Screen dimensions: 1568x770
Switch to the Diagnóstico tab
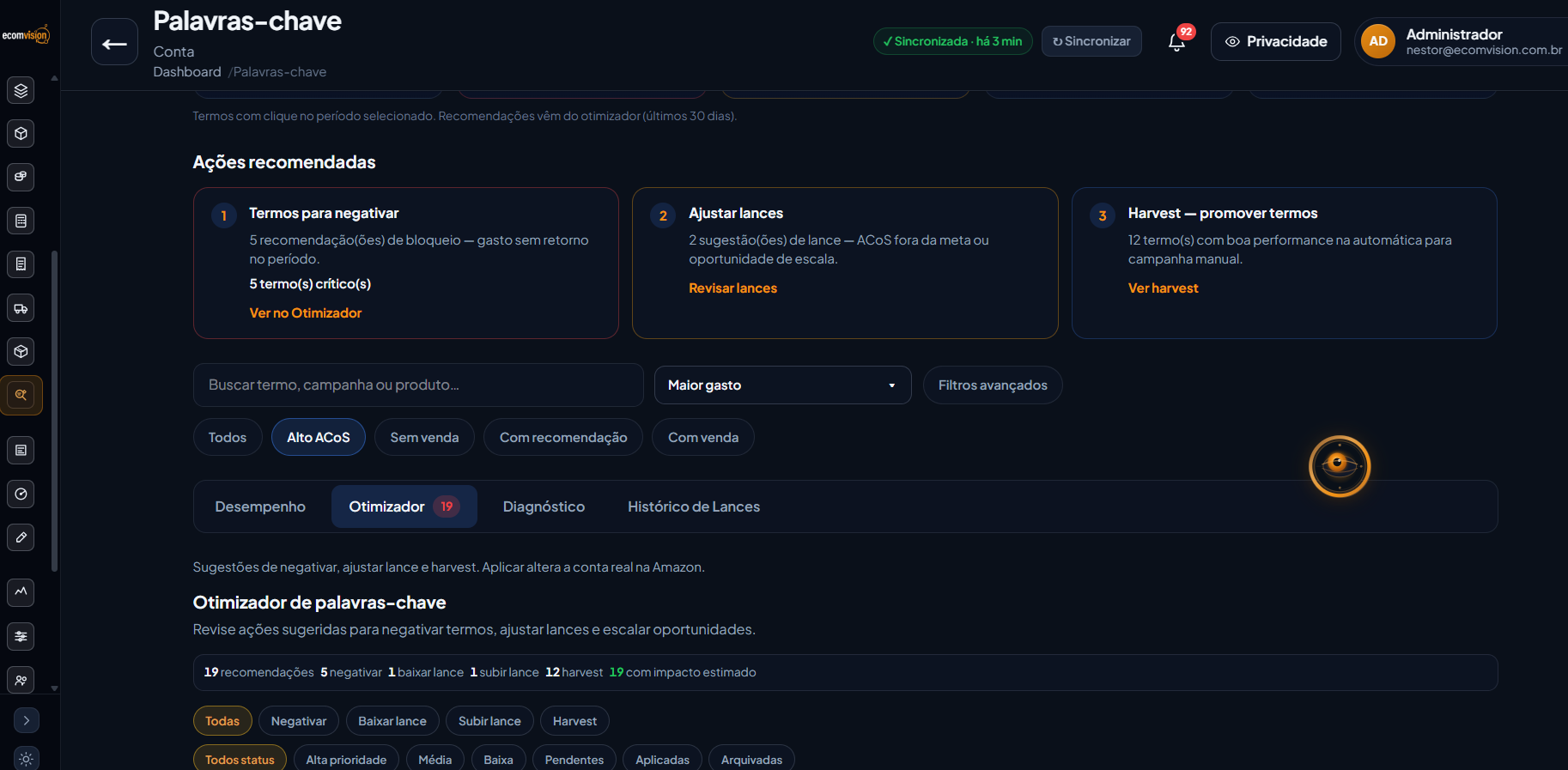point(544,506)
